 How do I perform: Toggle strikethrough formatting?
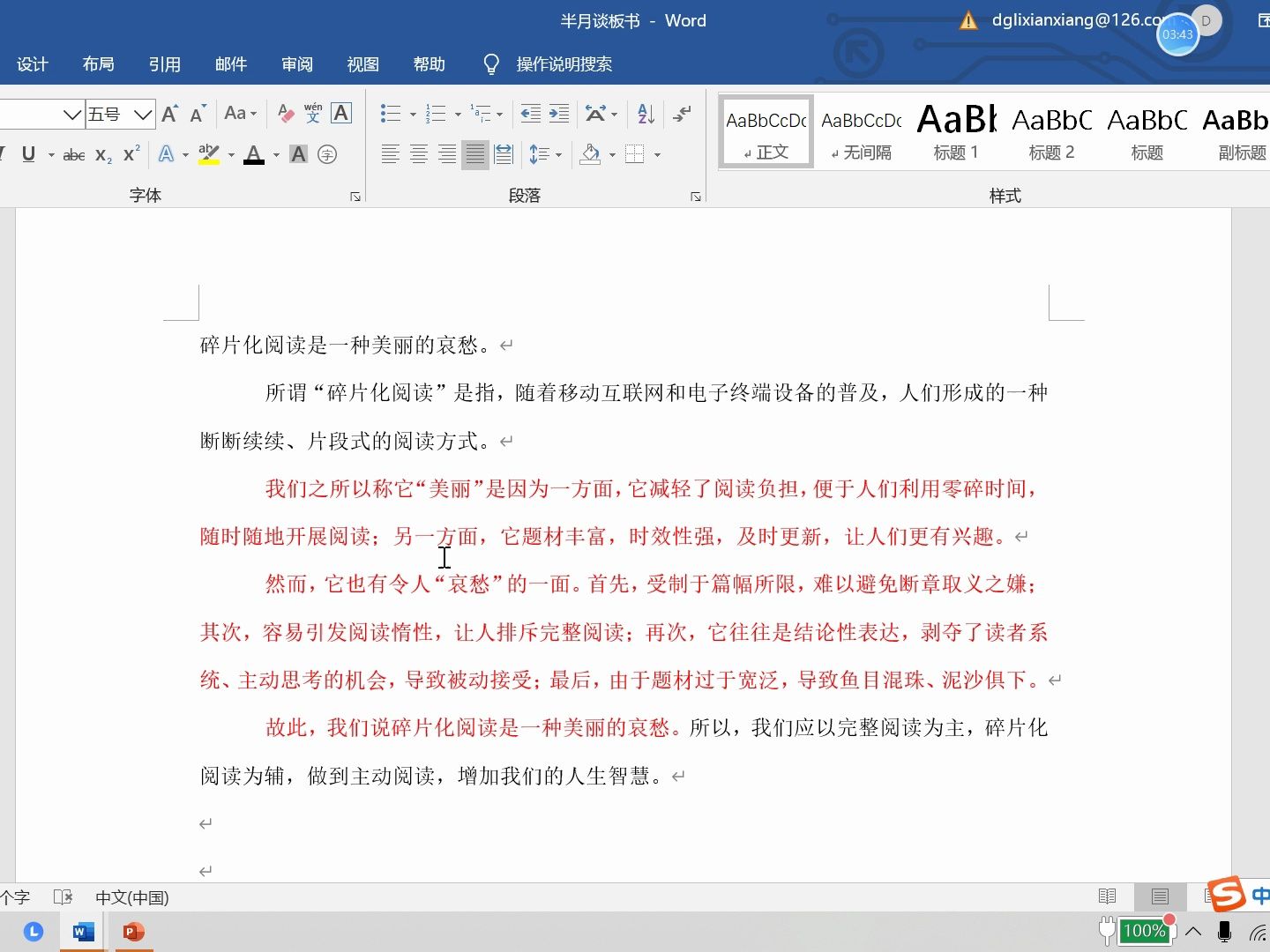pos(74,155)
